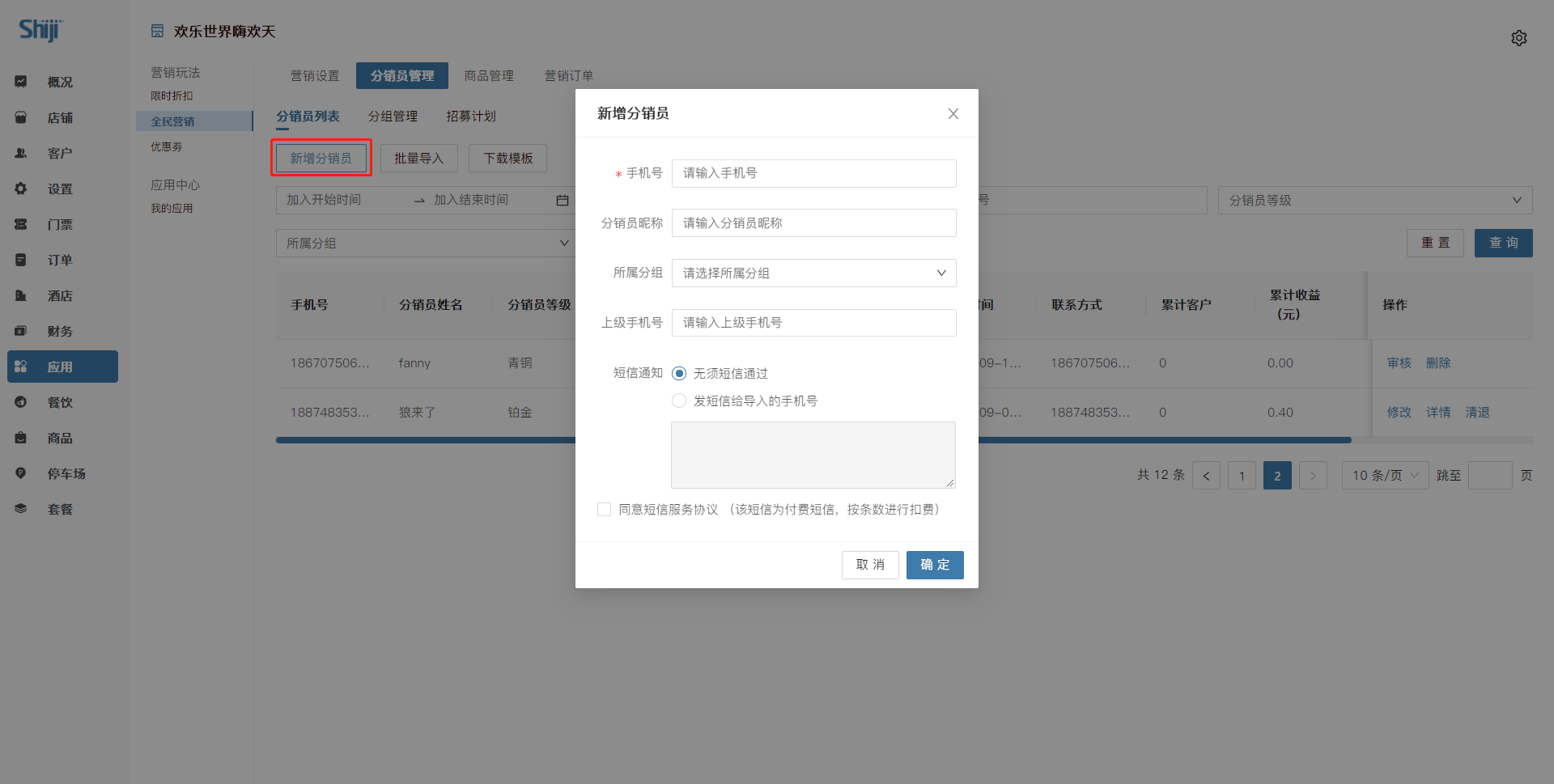Image resolution: width=1554 pixels, height=784 pixels.
Task: Click 删除 link for fanny
Action: point(1438,363)
